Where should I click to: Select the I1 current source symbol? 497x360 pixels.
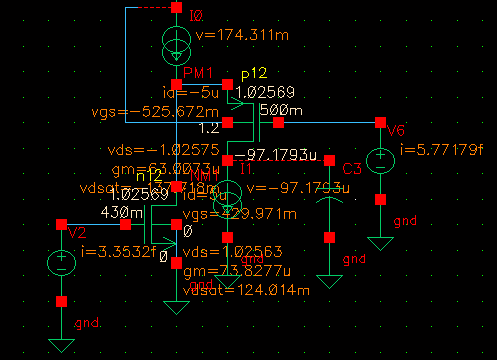[x=227, y=199]
